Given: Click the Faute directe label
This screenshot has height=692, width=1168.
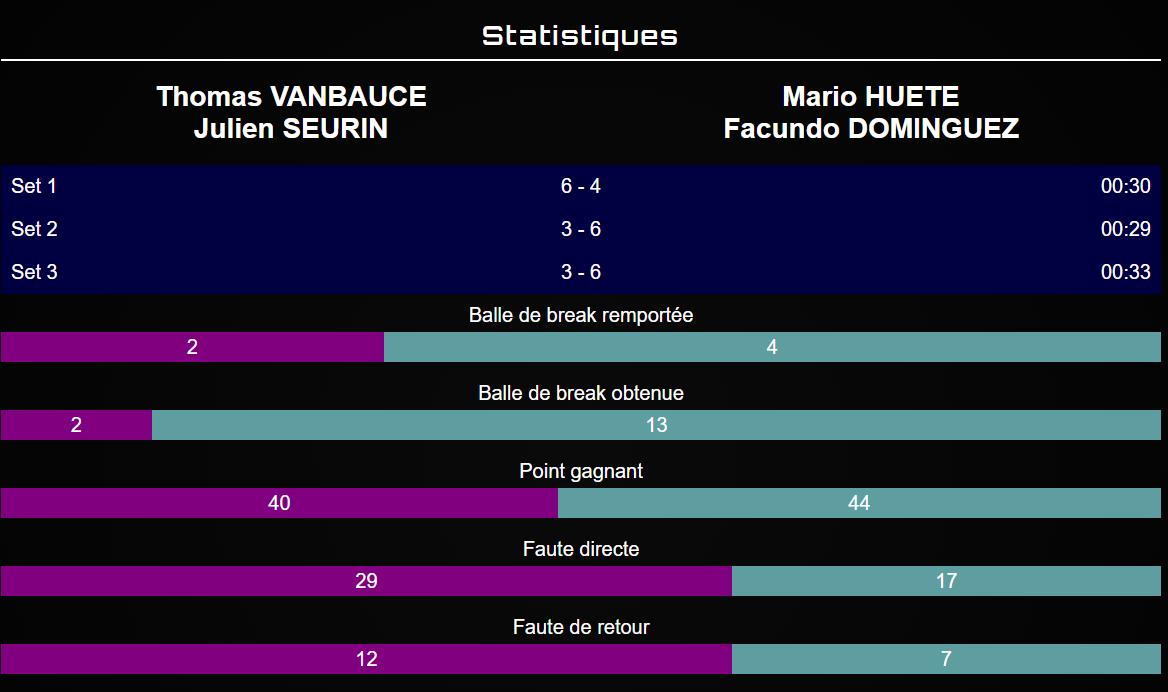Looking at the screenshot, I should [581, 549].
